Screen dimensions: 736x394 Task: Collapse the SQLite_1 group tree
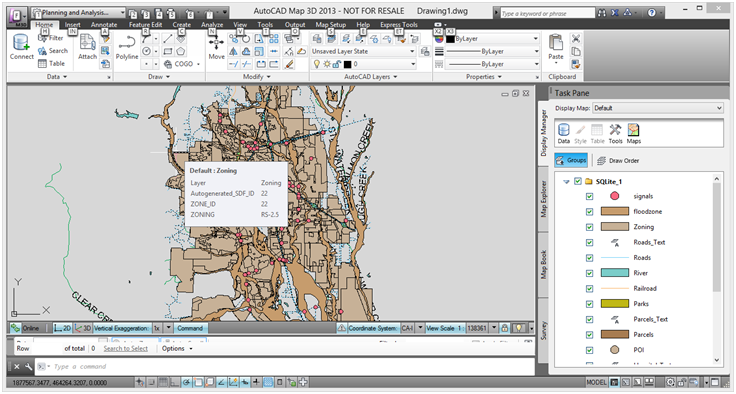pyautogui.click(x=567, y=182)
